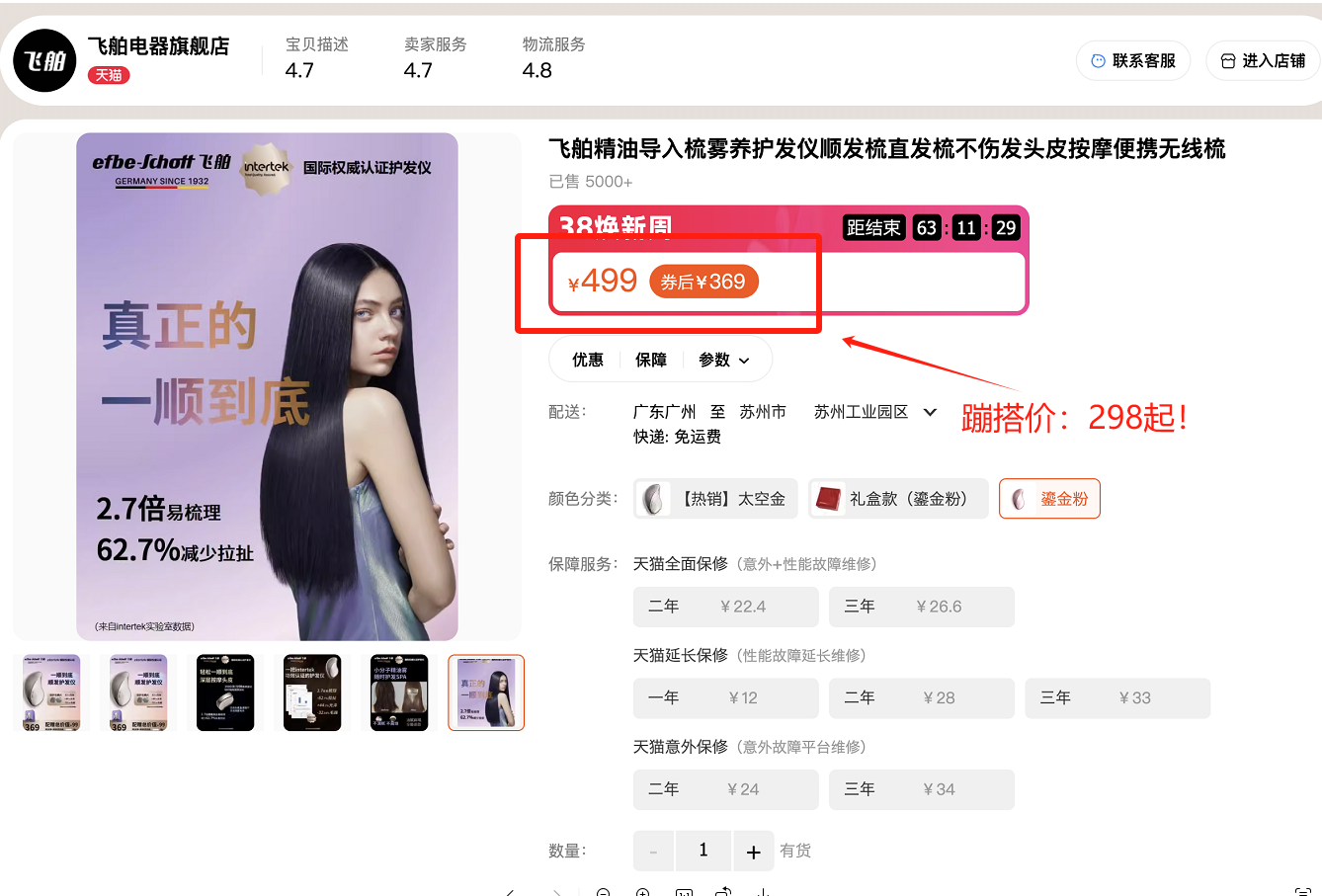Select 天猫延长保修 三年 ¥33 option
The image size is (1322, 896).
click(x=1117, y=698)
